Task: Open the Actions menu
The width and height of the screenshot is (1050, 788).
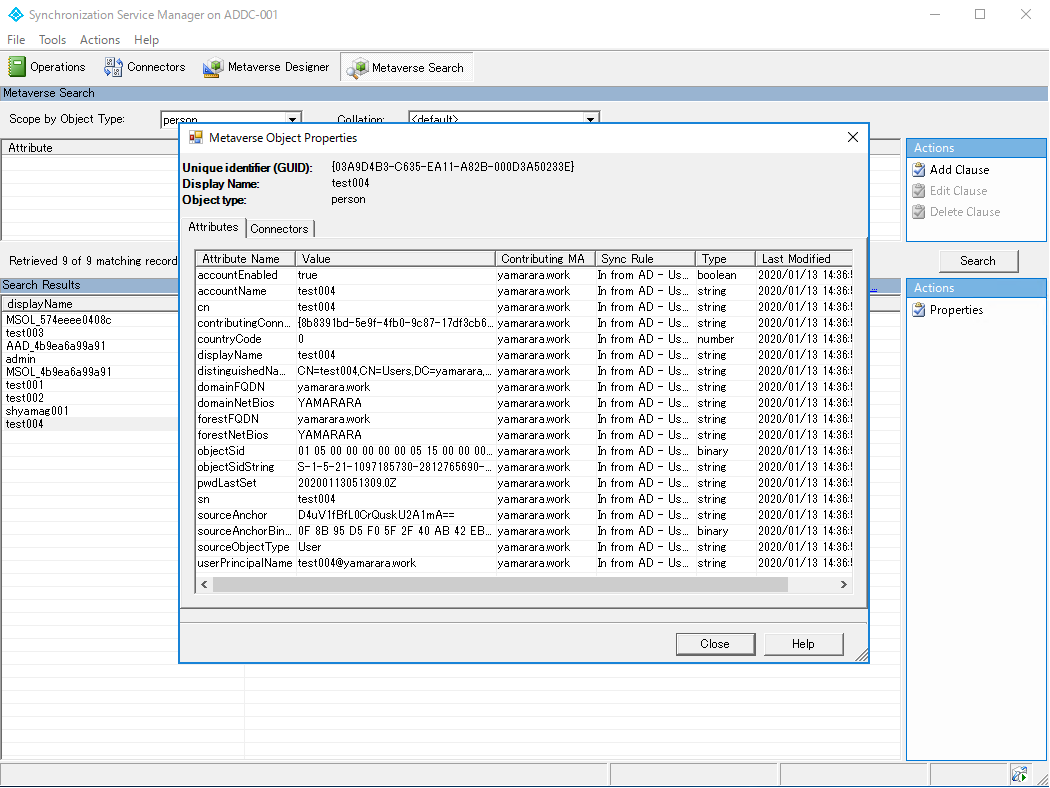Action: pos(99,39)
